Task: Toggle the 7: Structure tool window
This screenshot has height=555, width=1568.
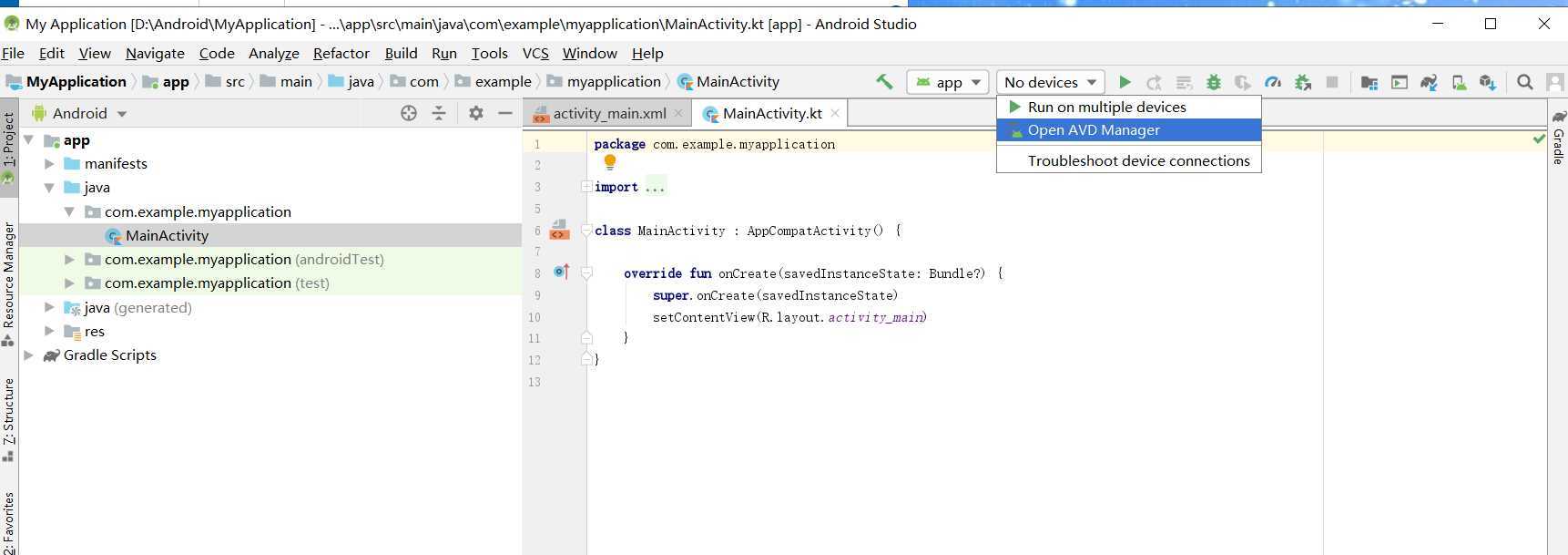Action: coord(8,418)
